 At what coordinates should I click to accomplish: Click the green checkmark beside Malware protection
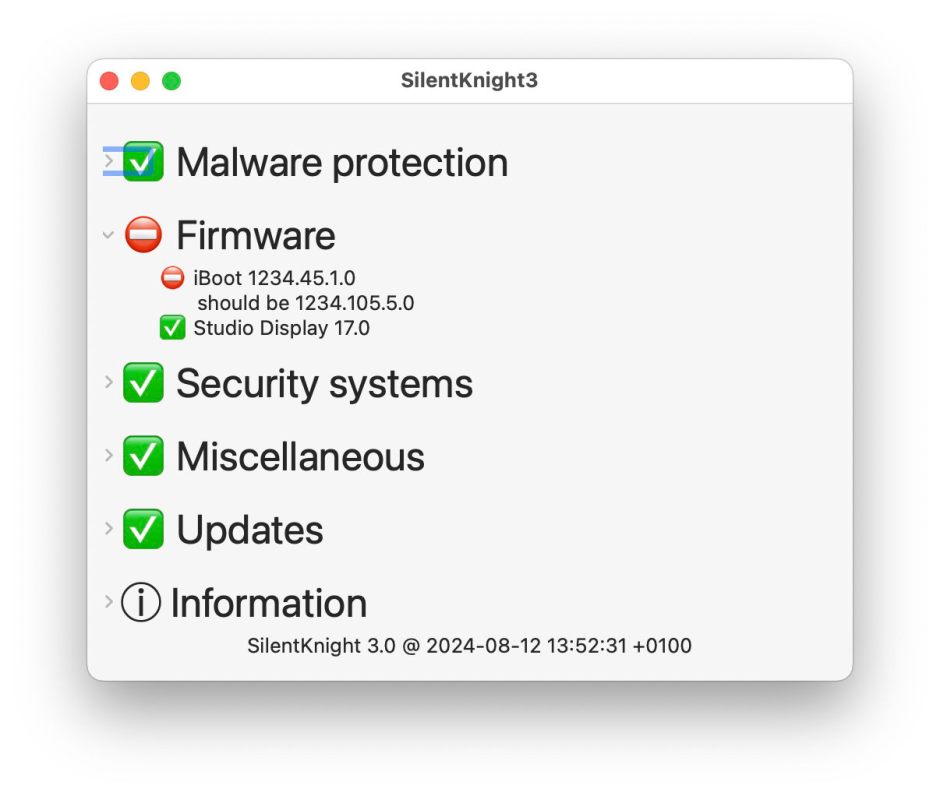143,161
